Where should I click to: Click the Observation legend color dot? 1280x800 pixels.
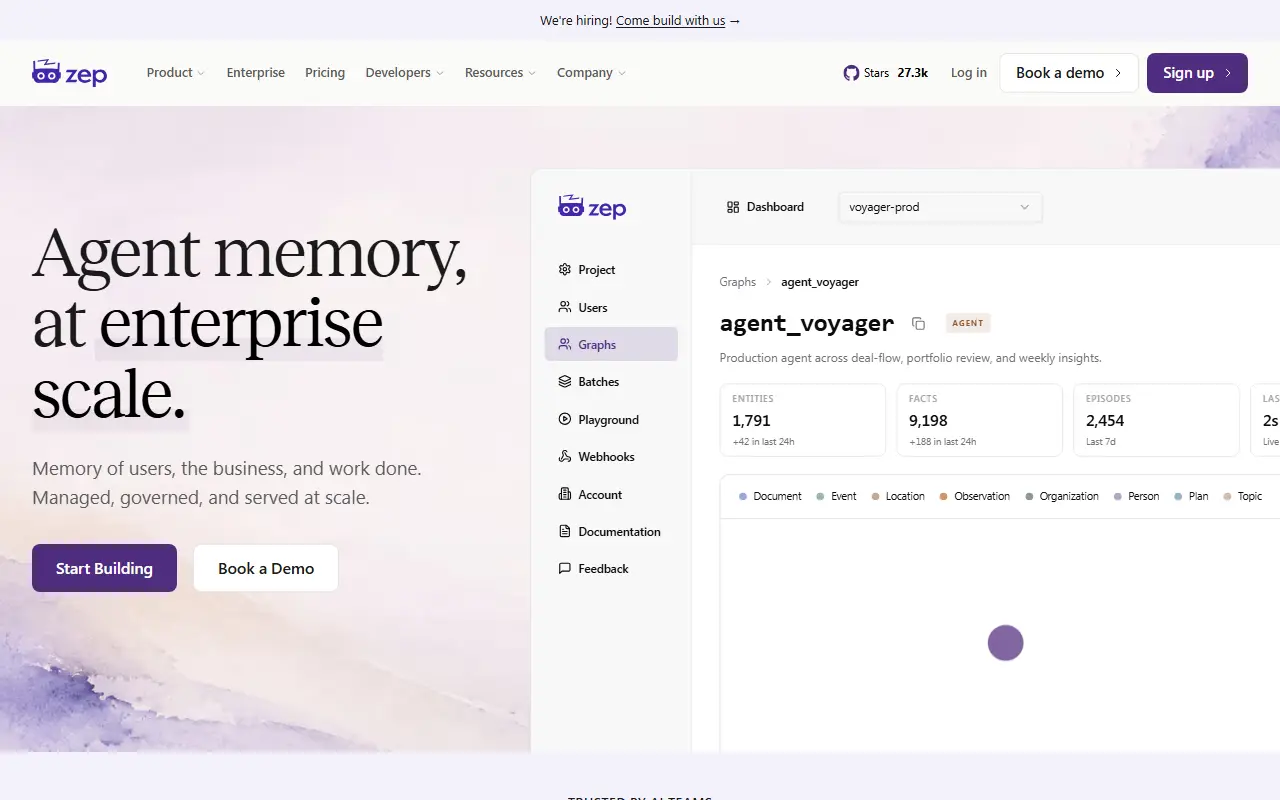point(944,496)
